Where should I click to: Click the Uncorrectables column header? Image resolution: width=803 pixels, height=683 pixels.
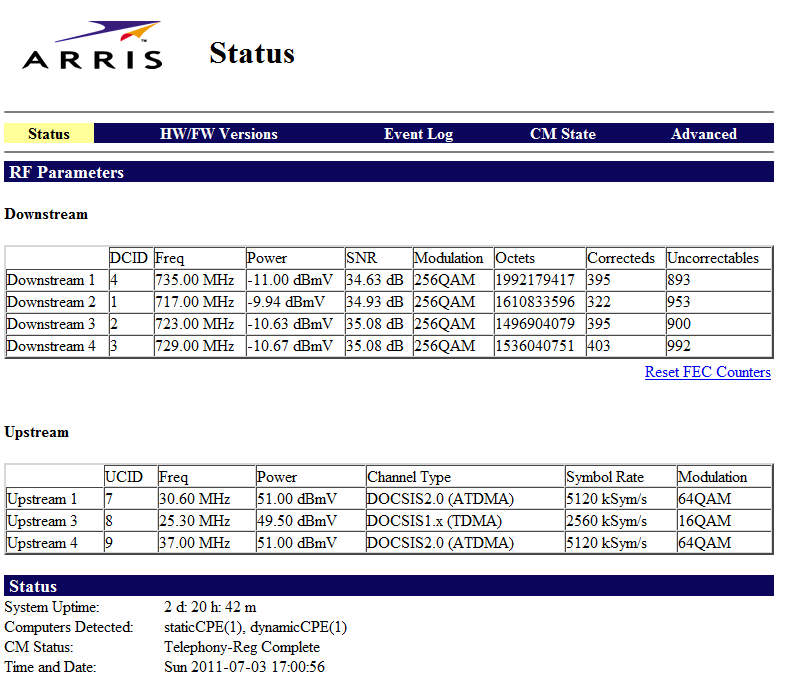pos(713,258)
